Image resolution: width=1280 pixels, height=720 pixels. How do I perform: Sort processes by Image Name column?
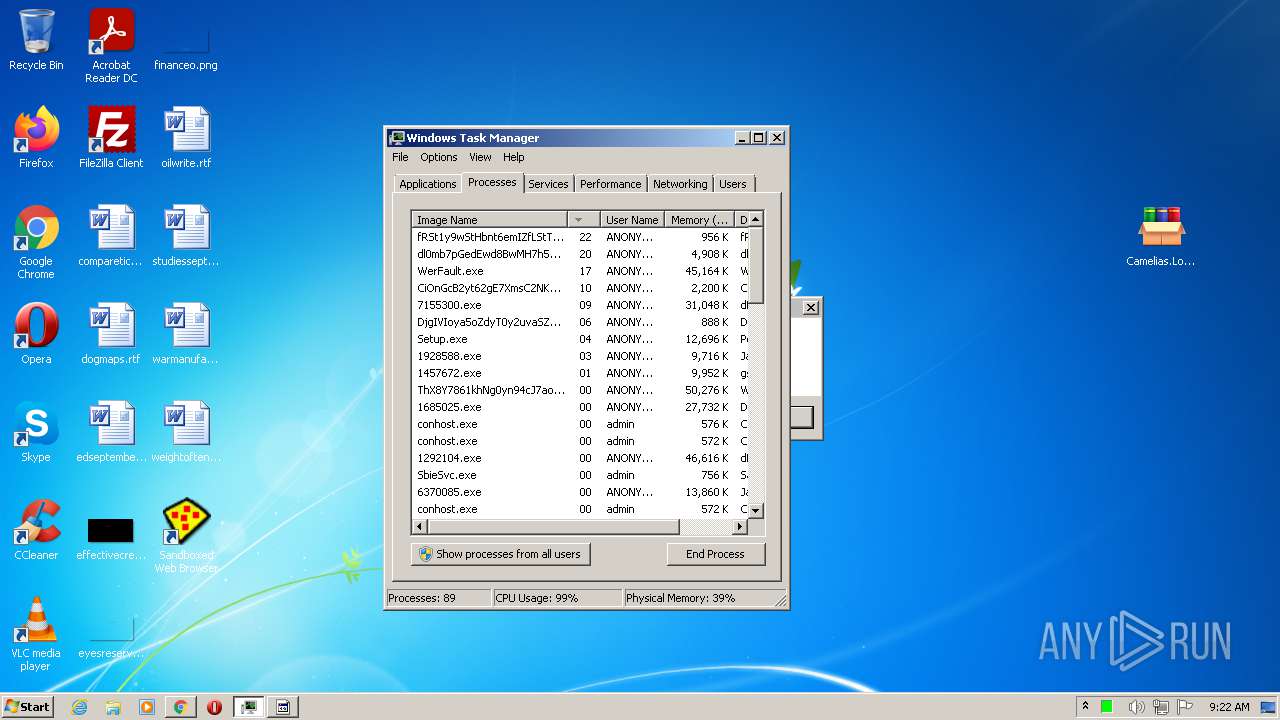(x=489, y=220)
